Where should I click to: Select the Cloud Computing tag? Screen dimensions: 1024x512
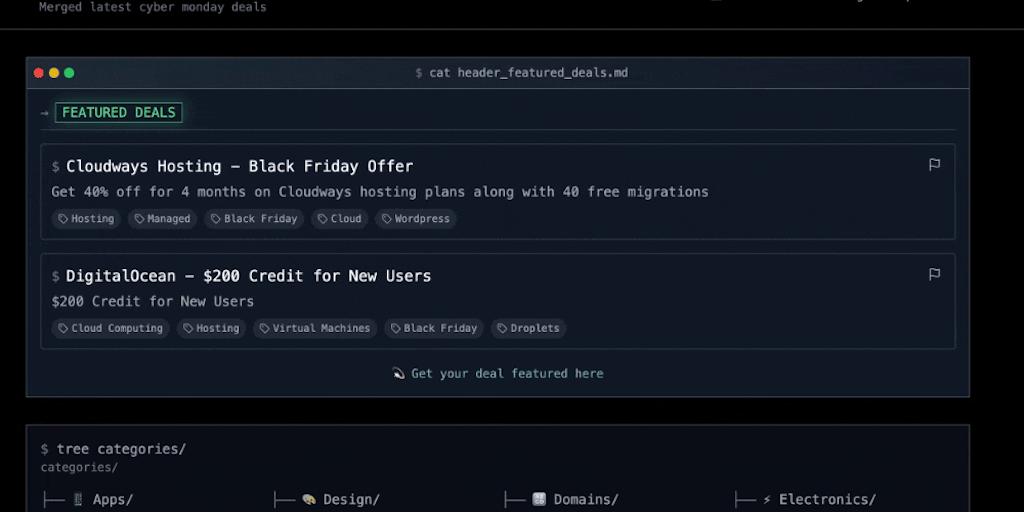click(x=110, y=328)
